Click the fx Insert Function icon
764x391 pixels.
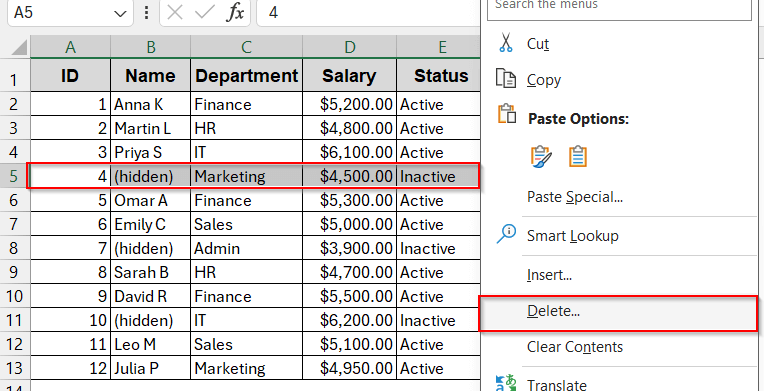point(235,13)
